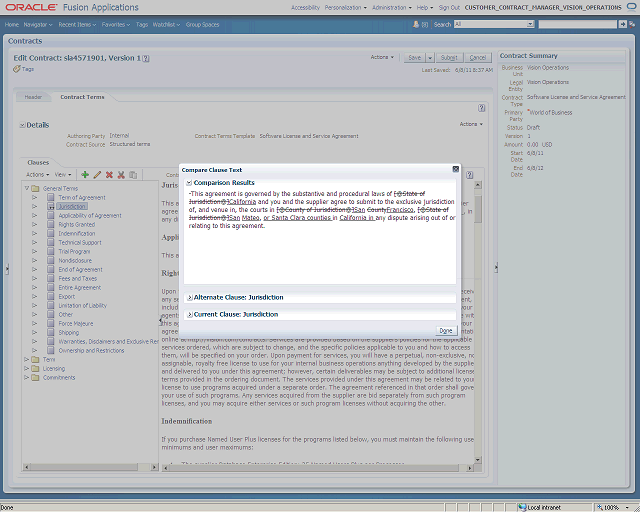This screenshot has width=640, height=512.
Task: Expand the Licensing folder node
Action: 27,368
